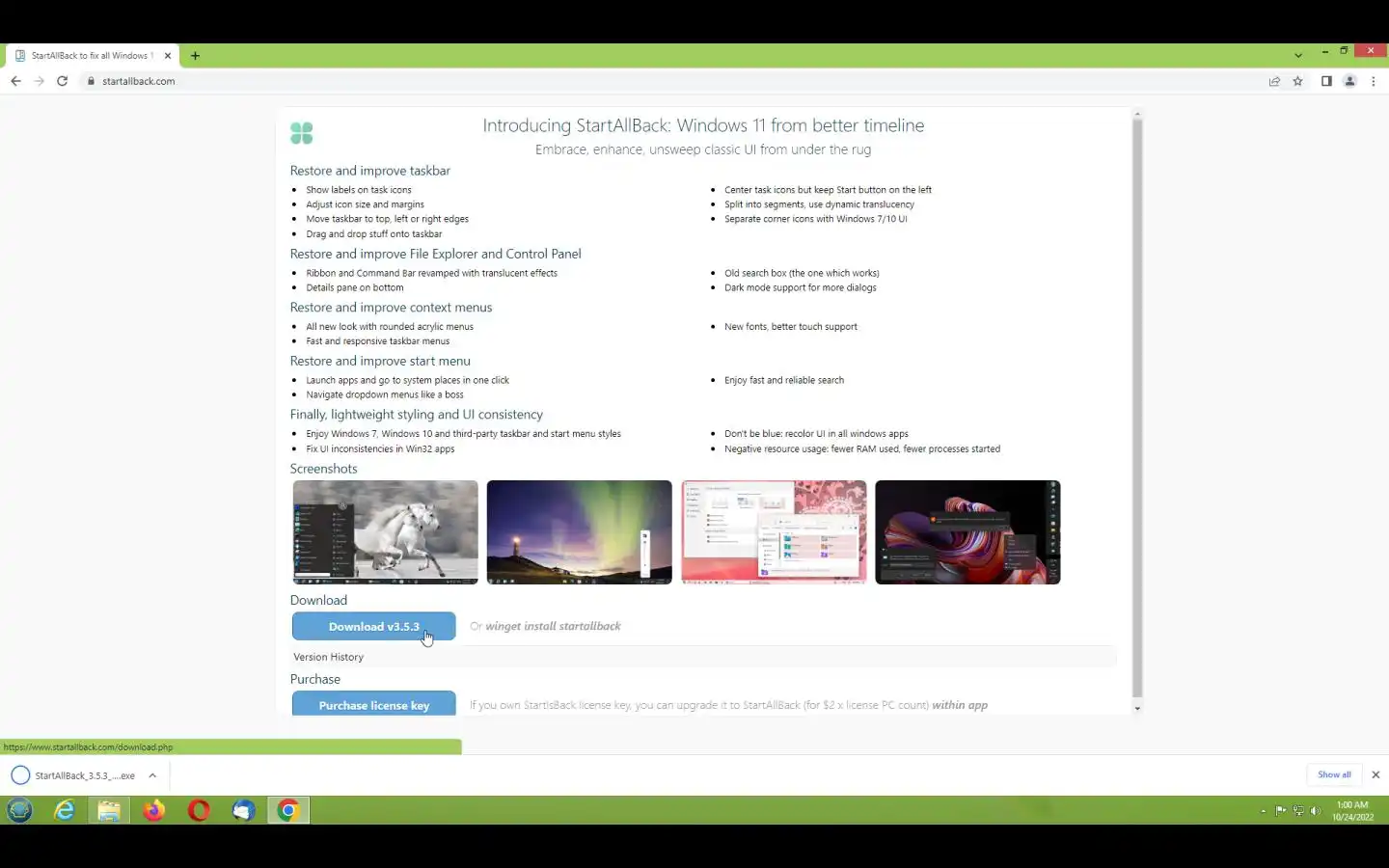
Task: Click the volume speaker tray icon
Action: [x=1316, y=811]
